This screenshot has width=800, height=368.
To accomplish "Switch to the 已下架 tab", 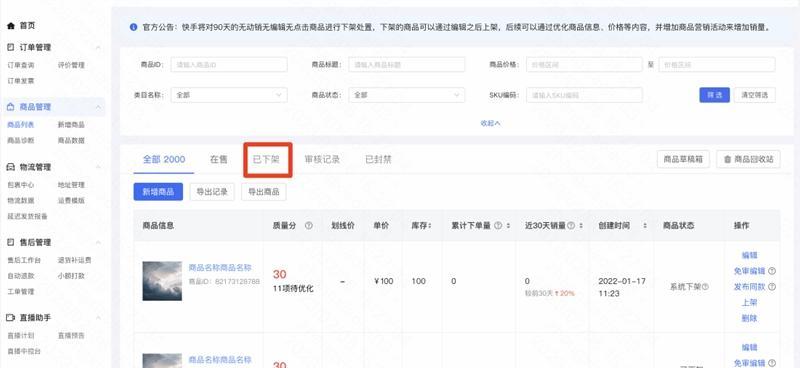I will pos(266,159).
